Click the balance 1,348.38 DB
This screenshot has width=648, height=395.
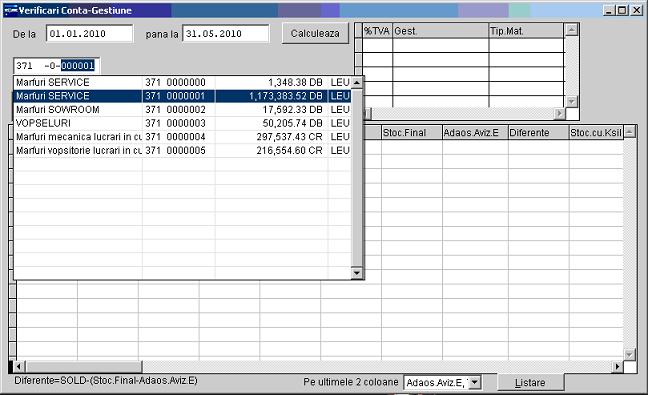(295, 82)
